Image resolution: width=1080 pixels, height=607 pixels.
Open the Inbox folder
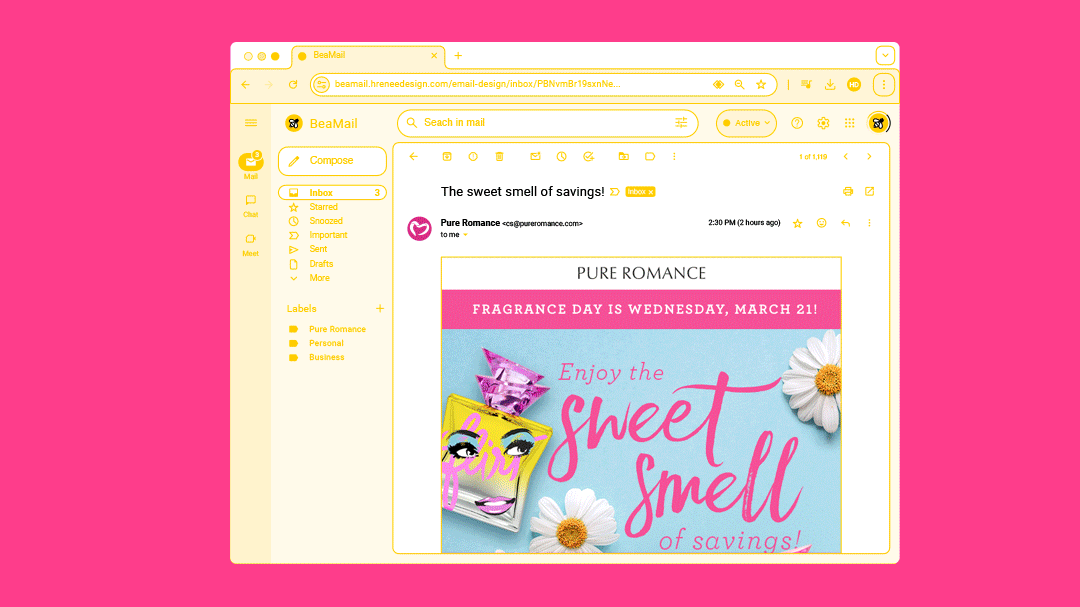click(332, 193)
